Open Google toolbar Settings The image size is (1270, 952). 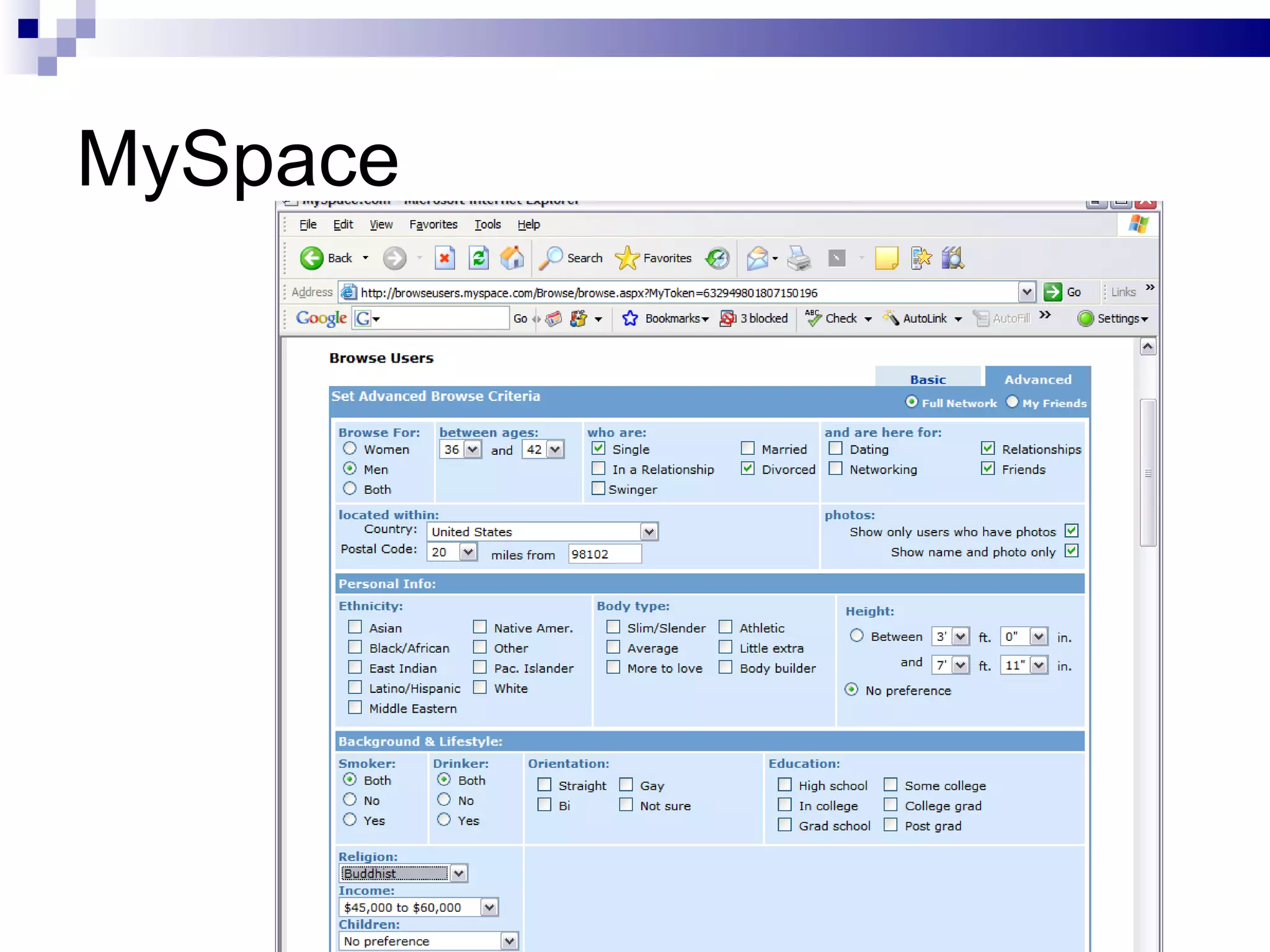(x=1114, y=318)
